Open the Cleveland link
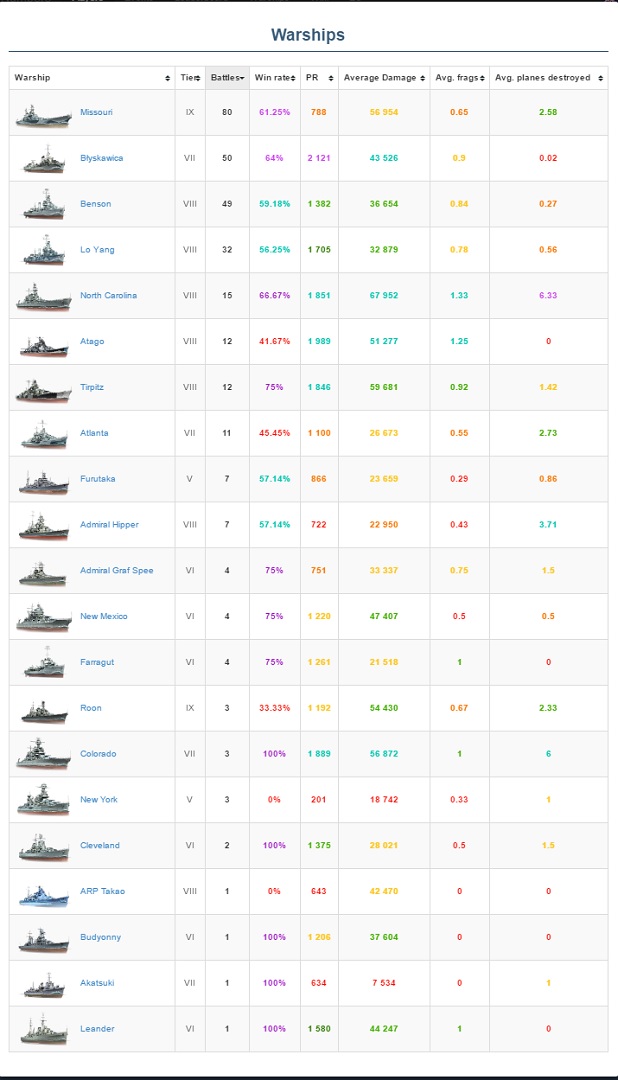Screen dimensions: 618x1080 pos(100,845)
